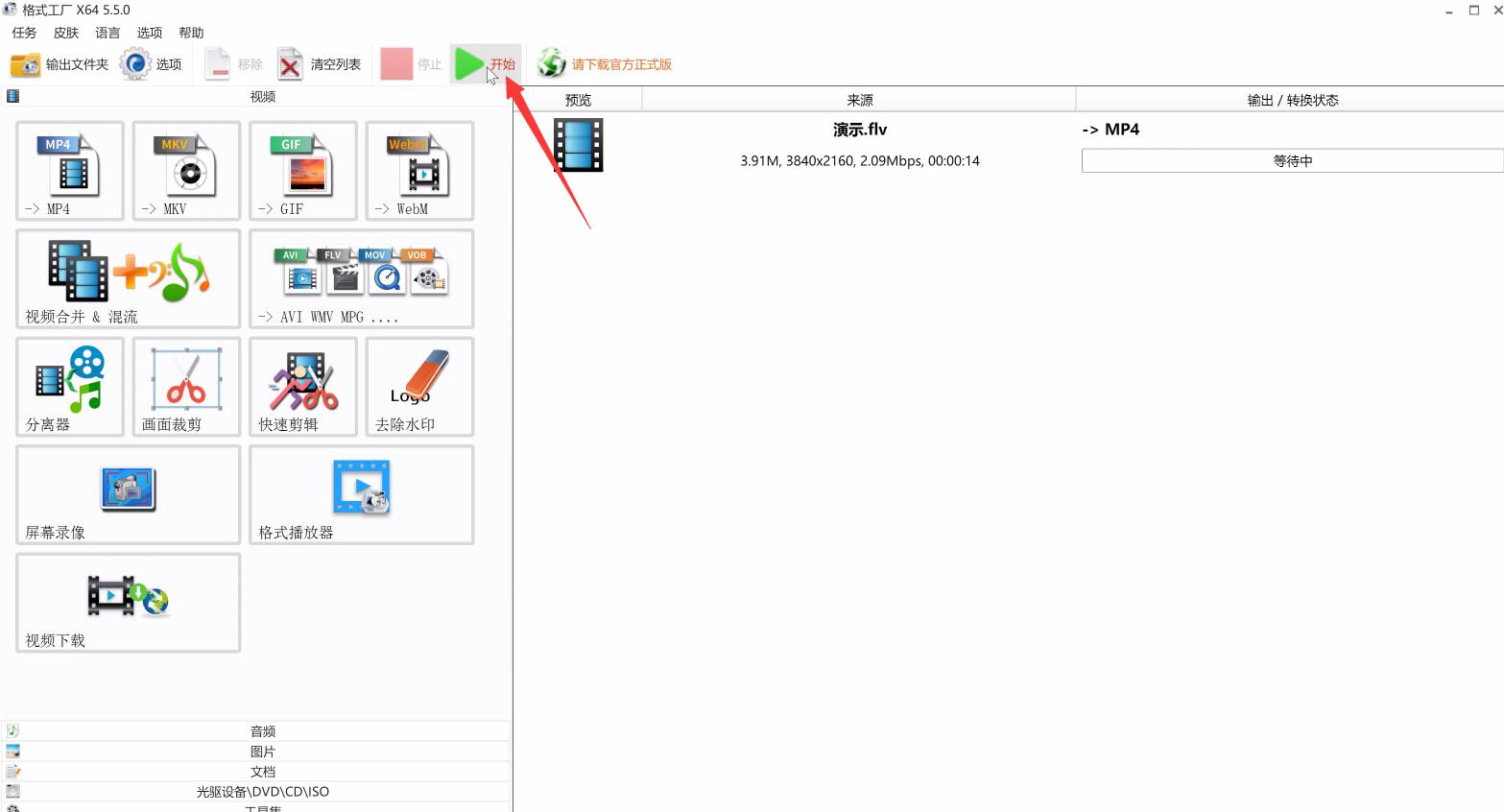Collapse the 视频 category header

point(255,96)
